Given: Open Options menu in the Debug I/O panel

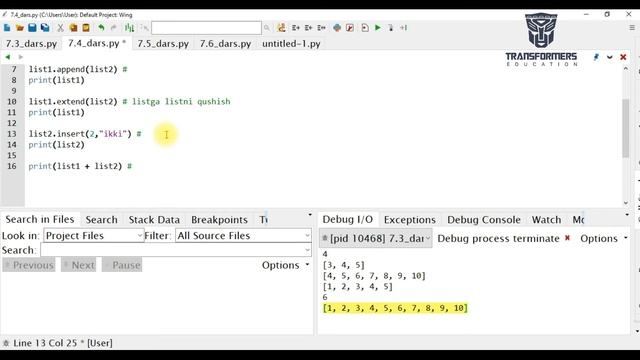Looking at the screenshot, I should 603,238.
